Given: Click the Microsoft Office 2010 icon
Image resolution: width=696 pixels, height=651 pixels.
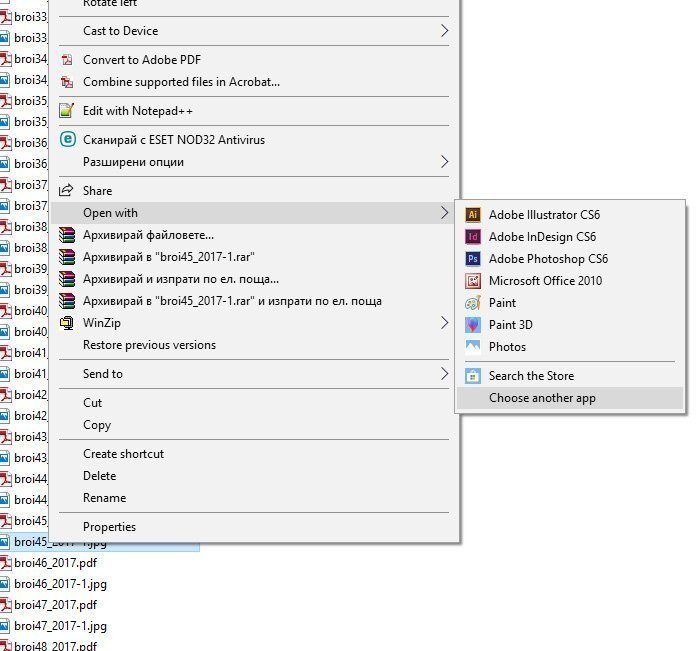Looking at the screenshot, I should point(473,280).
